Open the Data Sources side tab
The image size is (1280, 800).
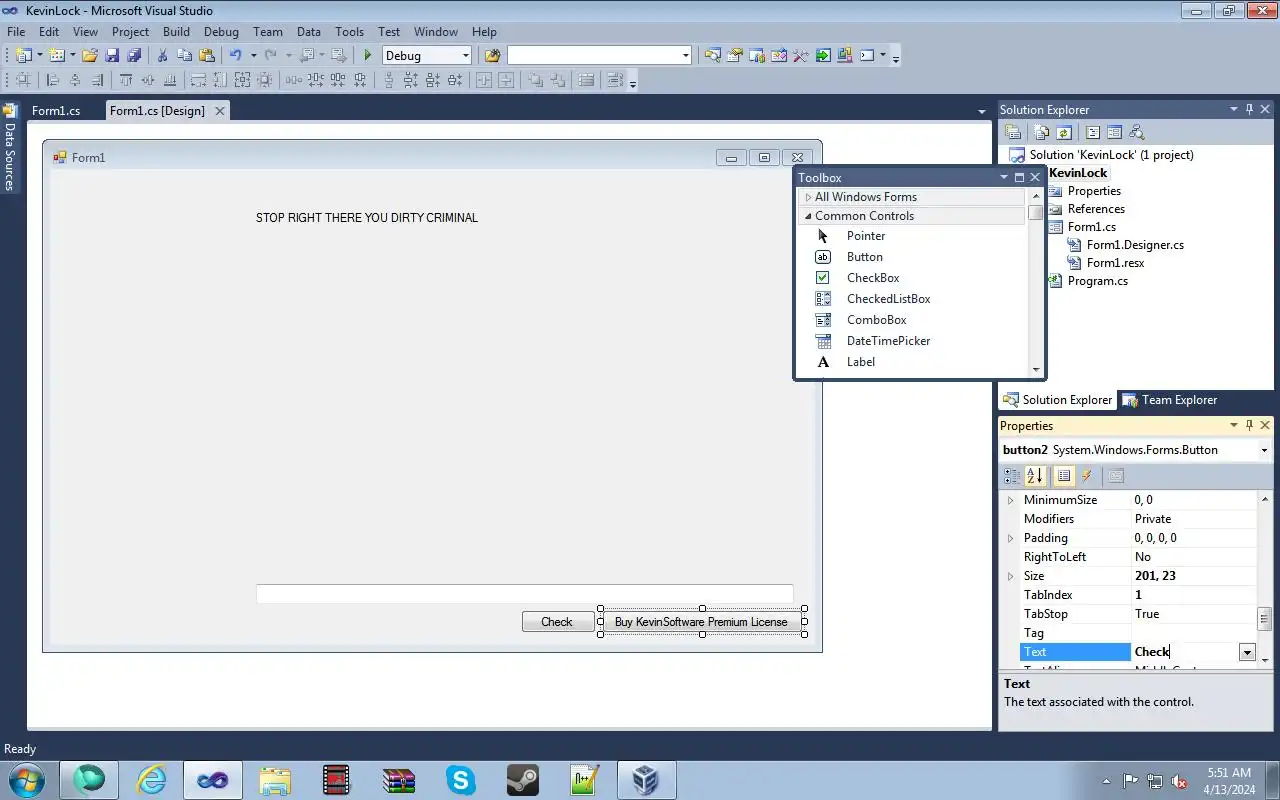click(10, 148)
